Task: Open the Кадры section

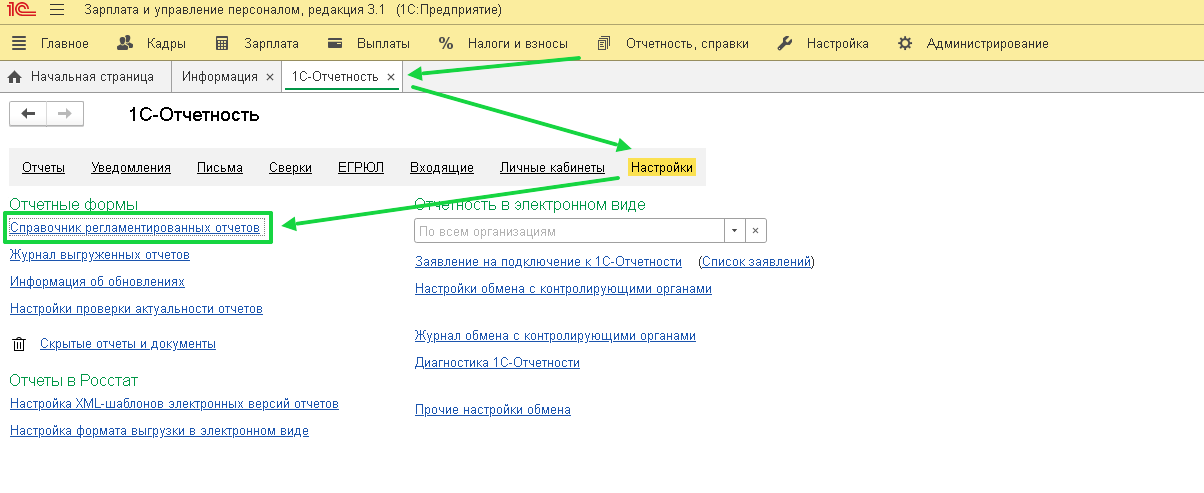Action: click(x=151, y=44)
